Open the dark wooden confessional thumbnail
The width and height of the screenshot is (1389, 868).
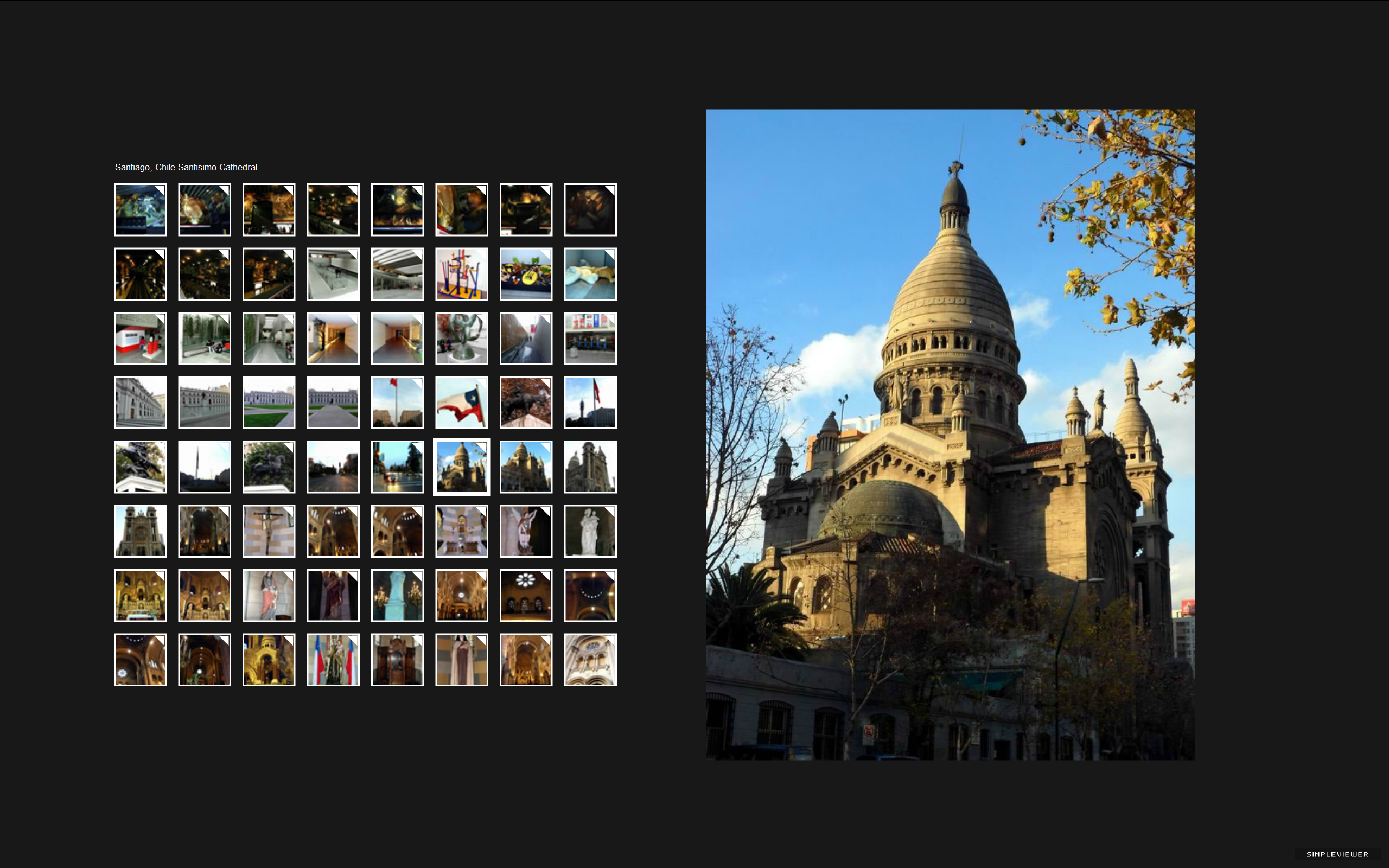pos(397,660)
